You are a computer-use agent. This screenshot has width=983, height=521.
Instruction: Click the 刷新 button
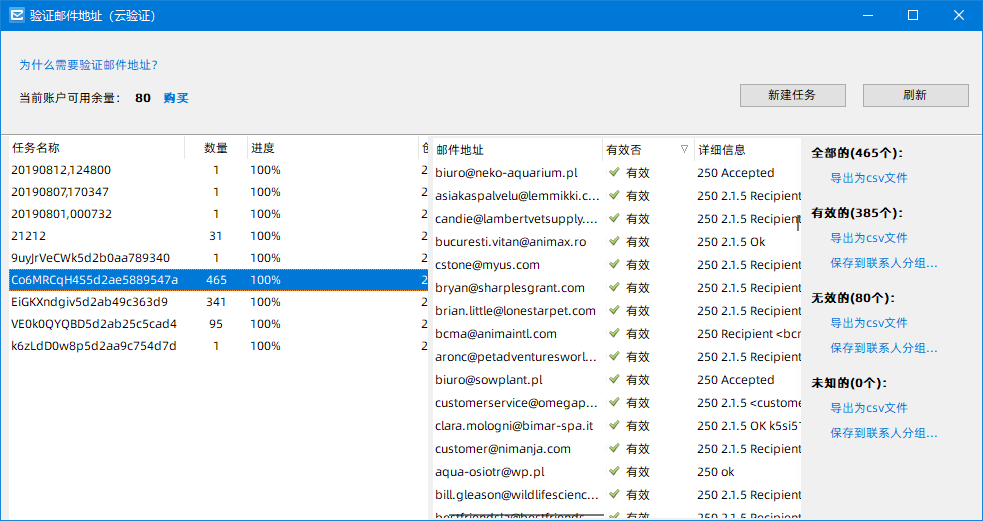pos(915,95)
